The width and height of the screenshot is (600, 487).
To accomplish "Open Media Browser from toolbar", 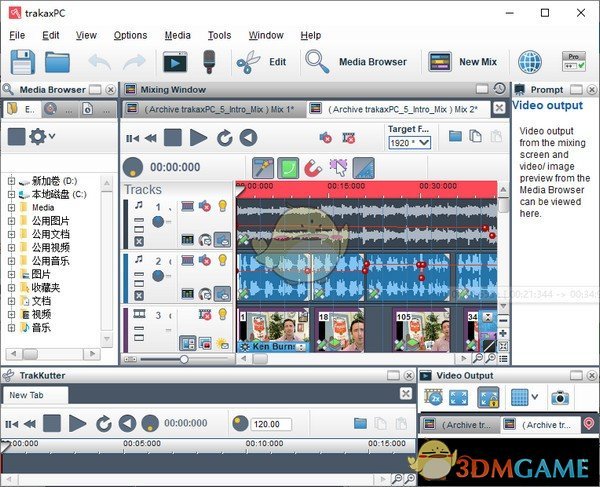I will coord(356,62).
